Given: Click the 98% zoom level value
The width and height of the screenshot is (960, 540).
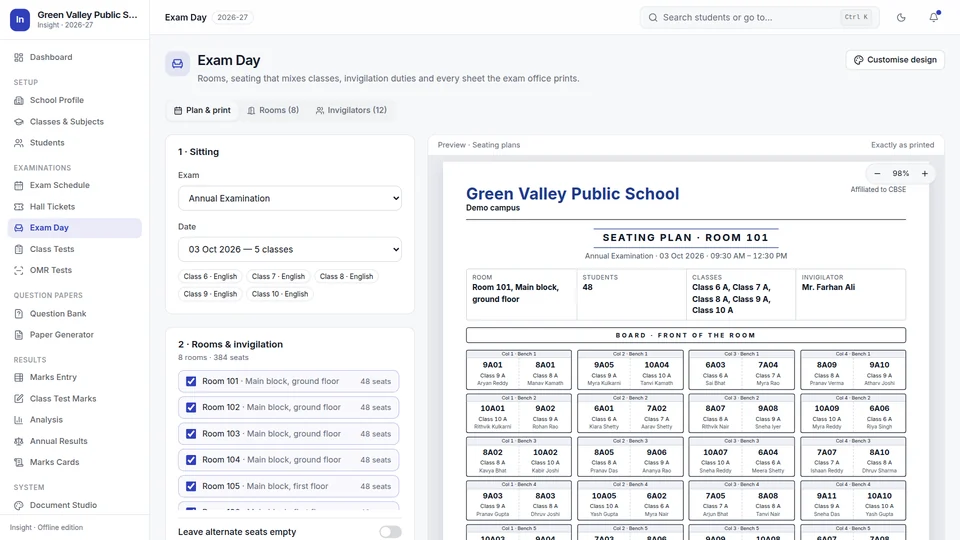Looking at the screenshot, I should click(x=901, y=174).
